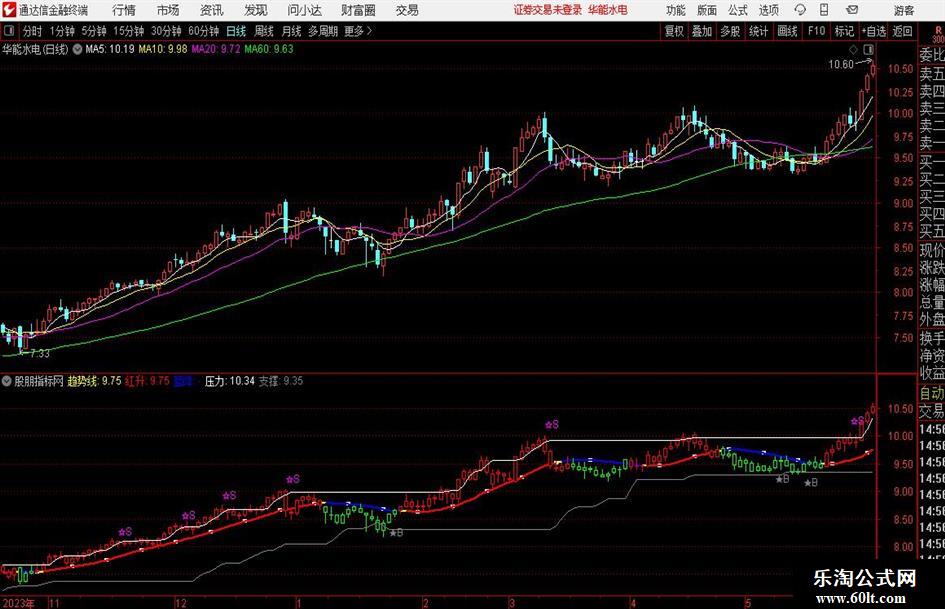Add stock with +自选 button

(x=874, y=31)
